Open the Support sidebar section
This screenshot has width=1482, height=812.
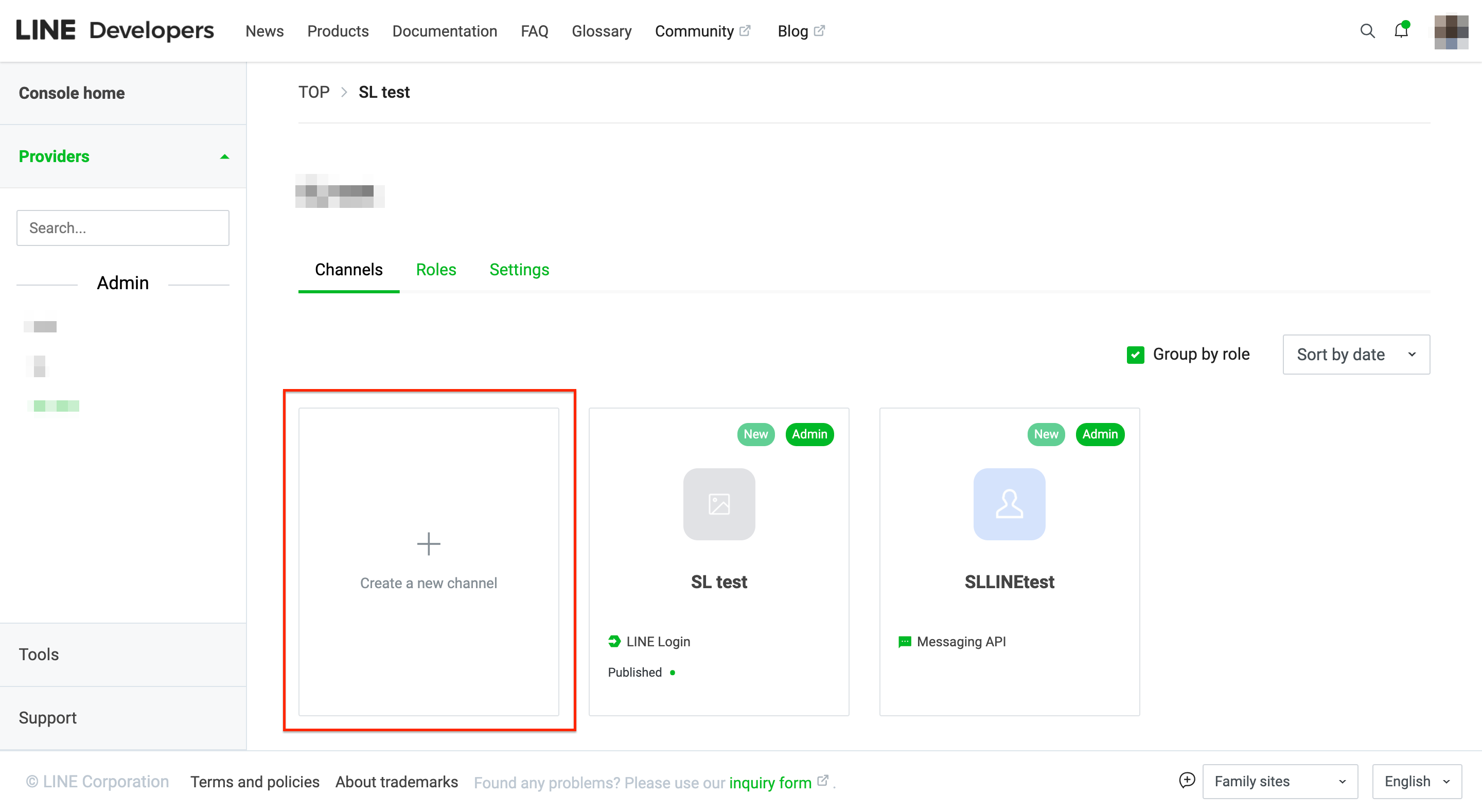123,718
